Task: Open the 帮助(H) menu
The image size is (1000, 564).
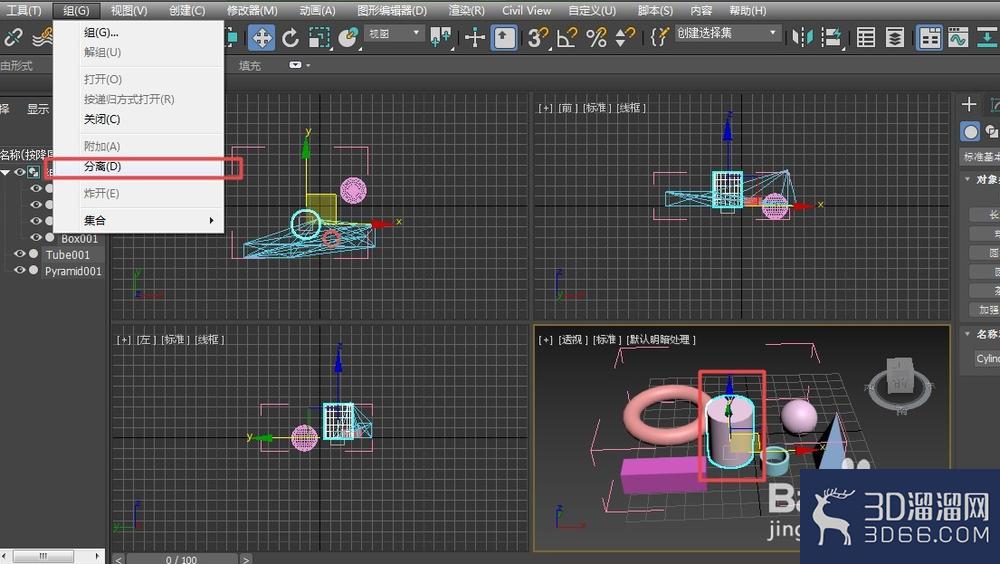Action: [747, 10]
